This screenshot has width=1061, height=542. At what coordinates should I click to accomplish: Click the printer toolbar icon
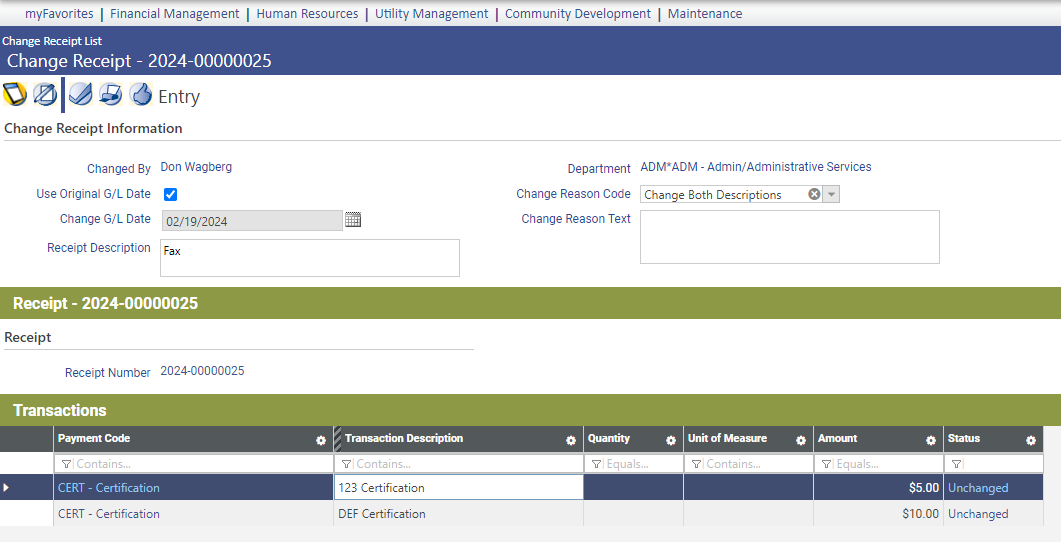click(110, 94)
